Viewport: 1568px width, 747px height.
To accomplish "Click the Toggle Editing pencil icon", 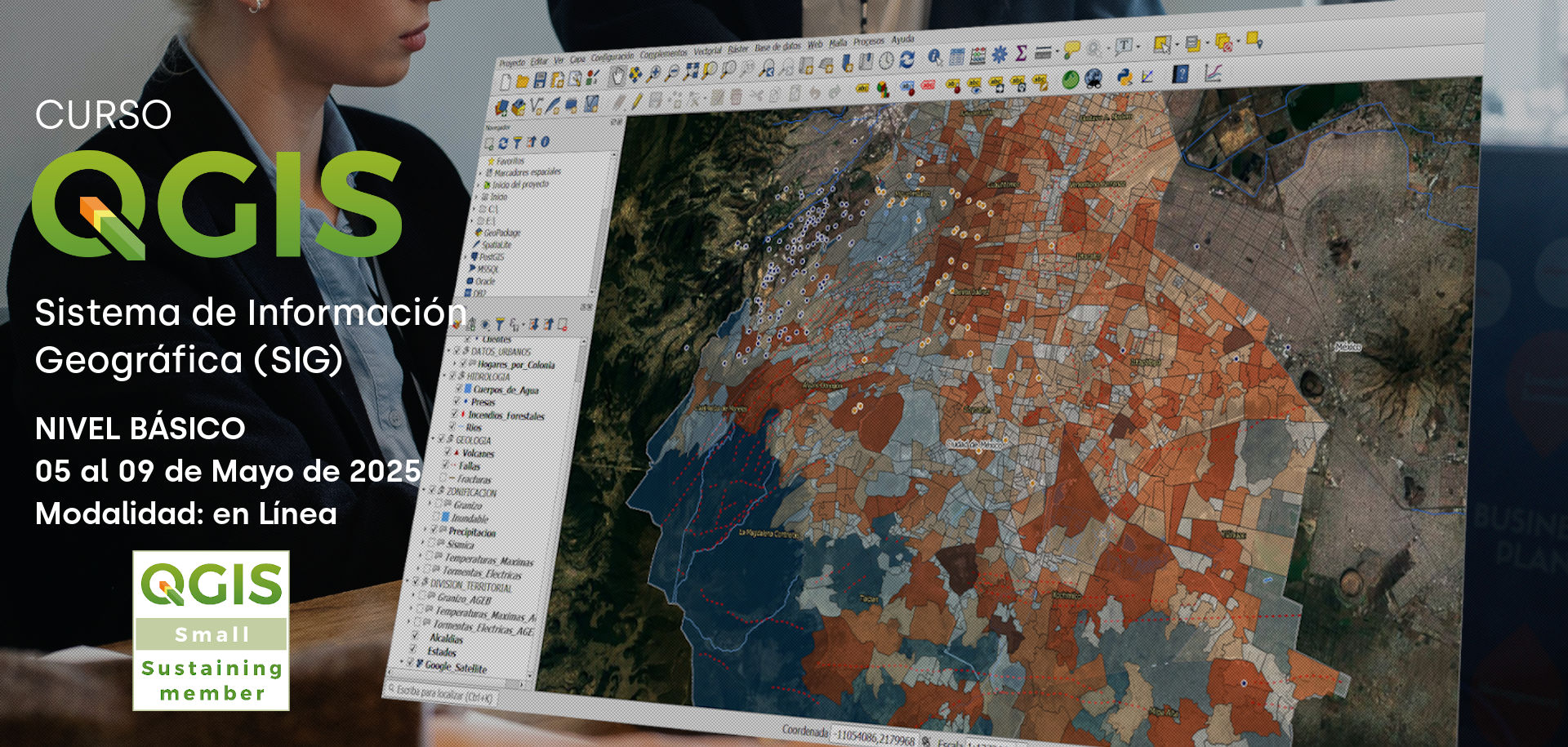I will click(637, 101).
